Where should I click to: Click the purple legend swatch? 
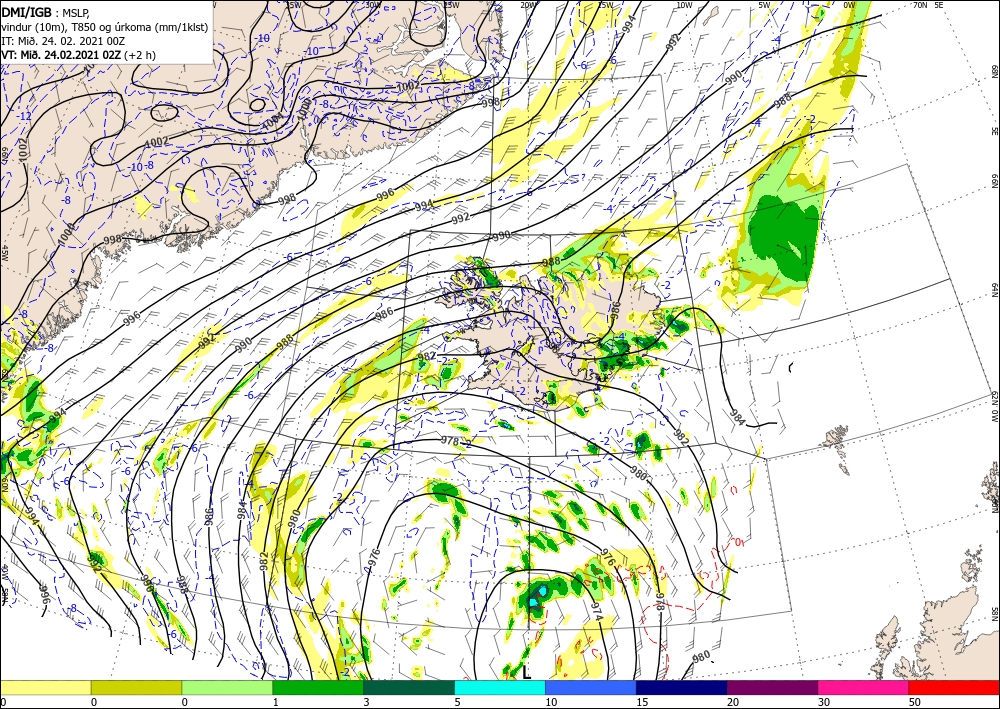772,687
